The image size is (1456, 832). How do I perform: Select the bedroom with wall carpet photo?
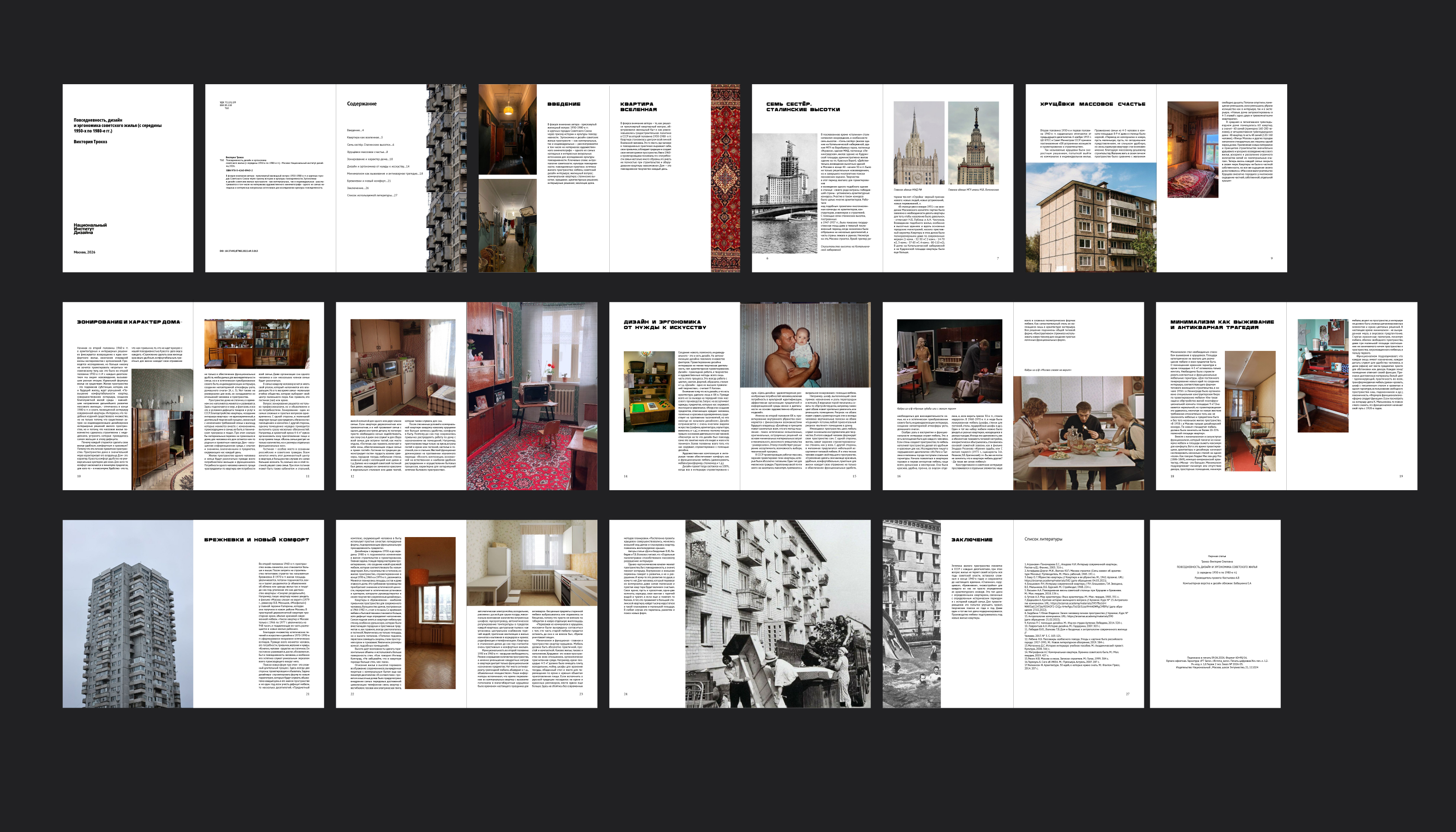(1193, 150)
